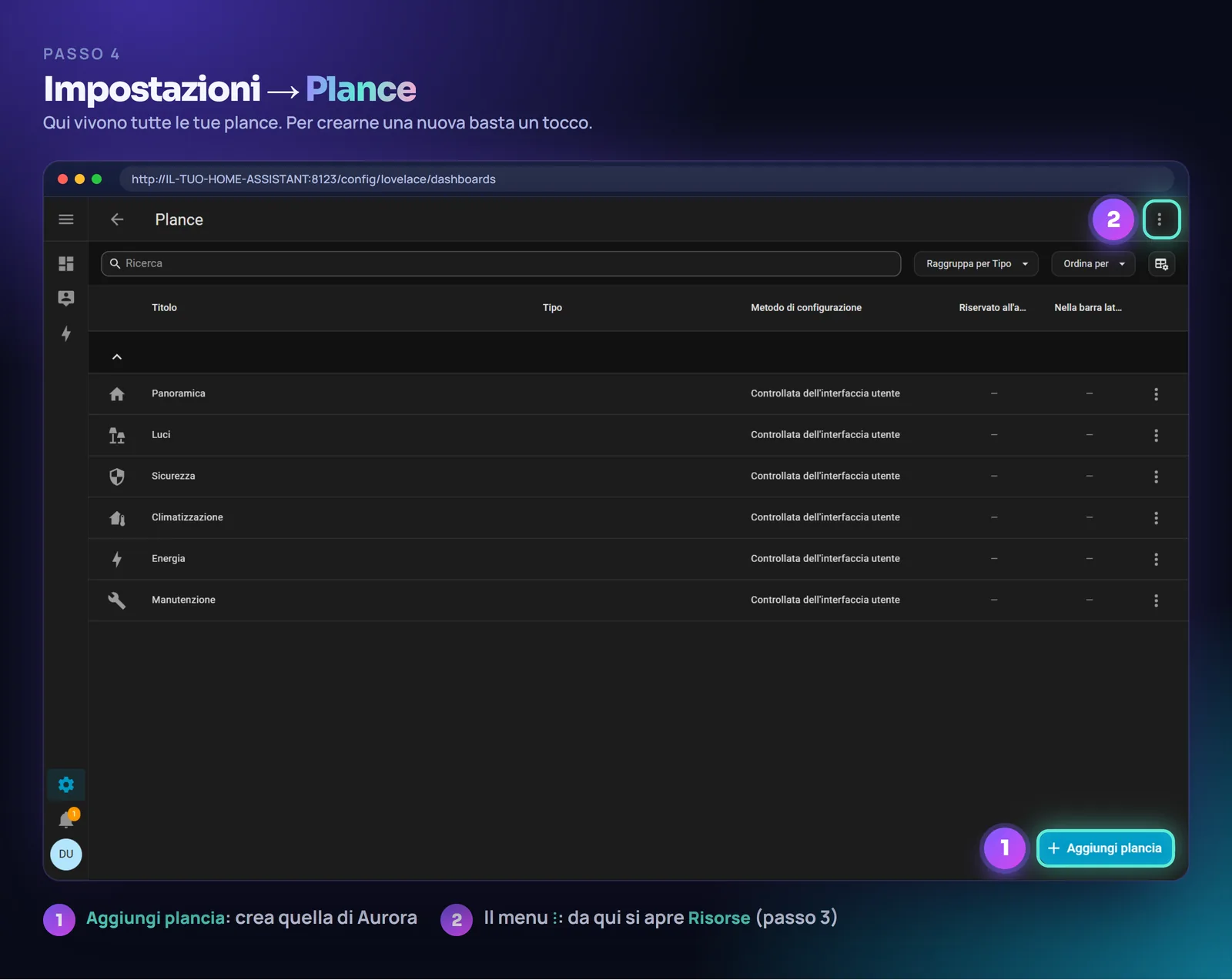Open the hamburger sidebar menu
Screen dimensions: 1232x980
66,219
